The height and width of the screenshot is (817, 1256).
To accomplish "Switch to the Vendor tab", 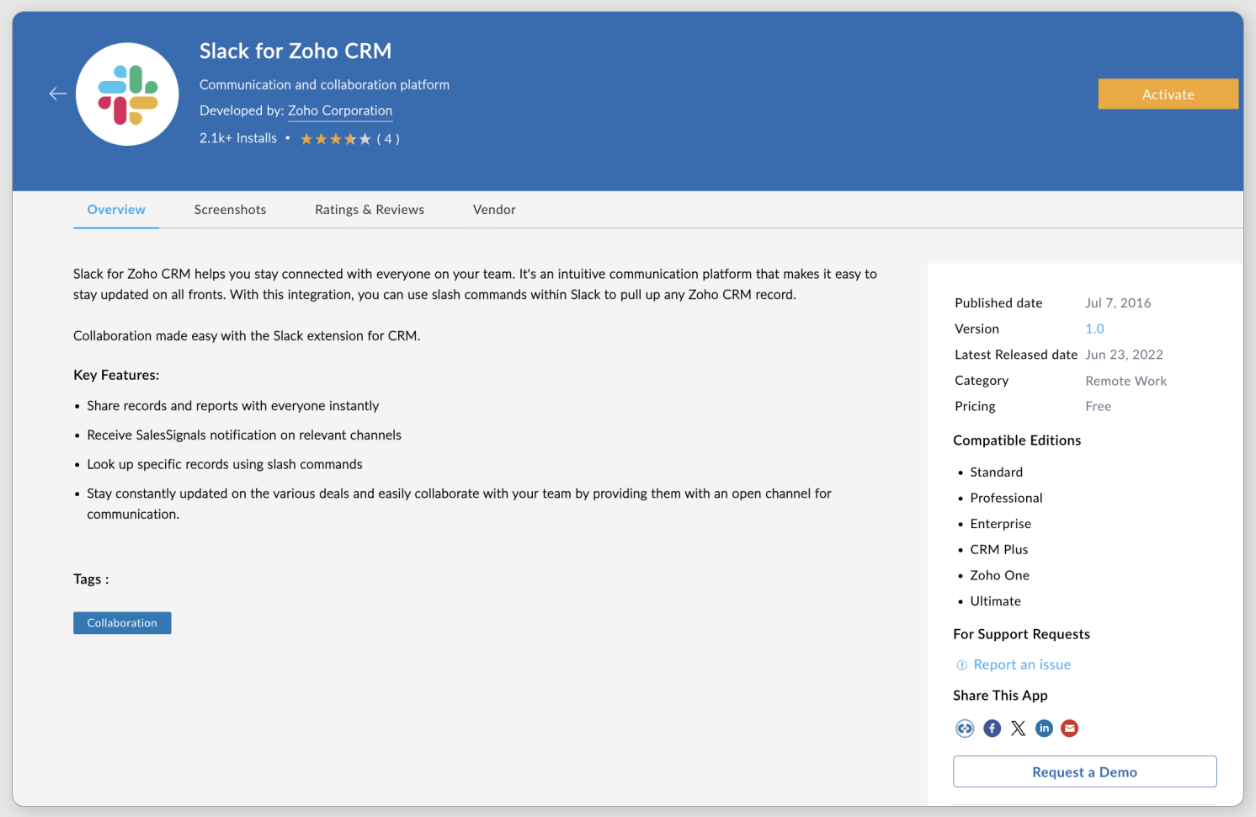I will pos(494,210).
